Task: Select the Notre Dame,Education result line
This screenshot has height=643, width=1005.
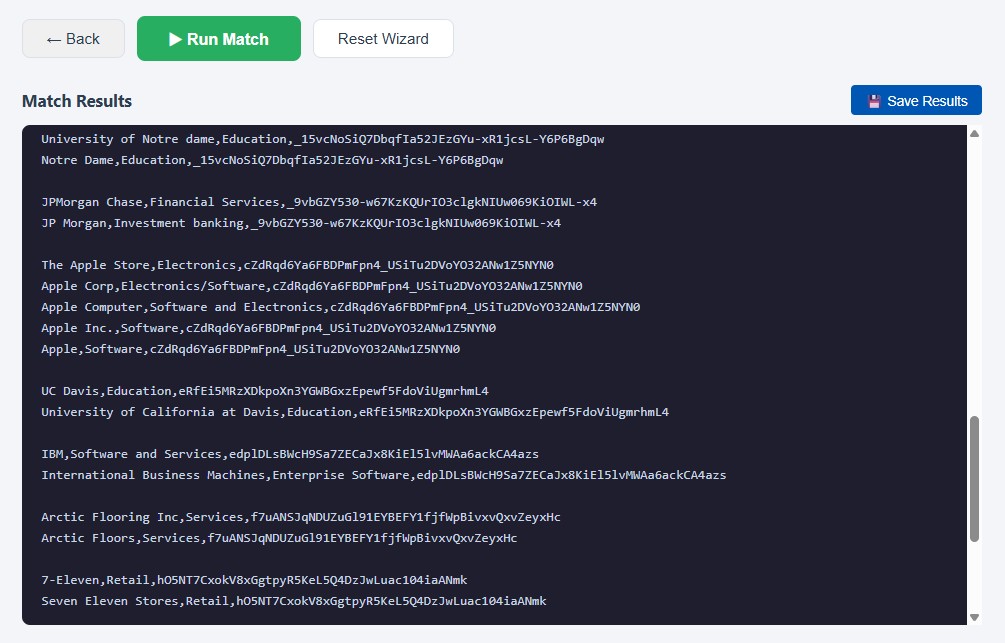Action: [272, 160]
